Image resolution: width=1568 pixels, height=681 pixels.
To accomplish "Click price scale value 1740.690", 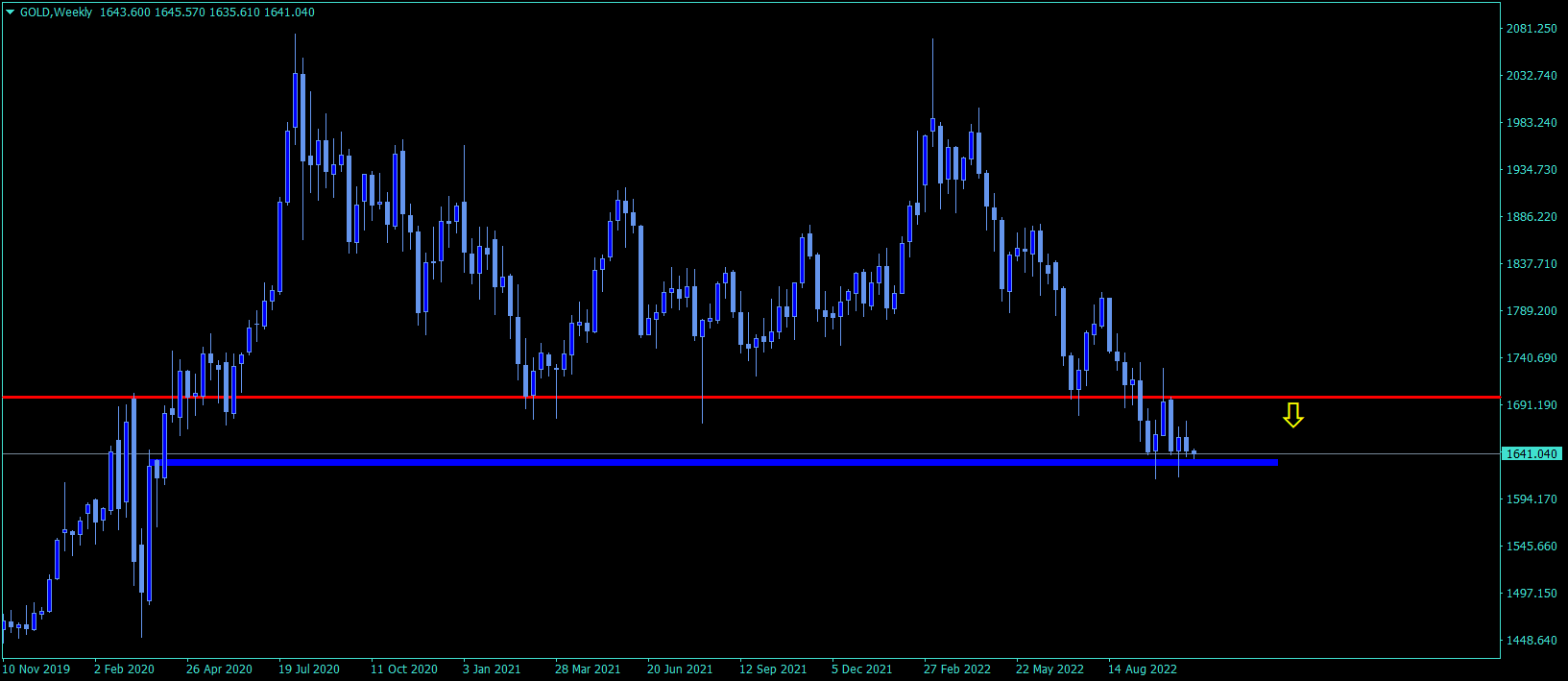I will [x=1532, y=358].
